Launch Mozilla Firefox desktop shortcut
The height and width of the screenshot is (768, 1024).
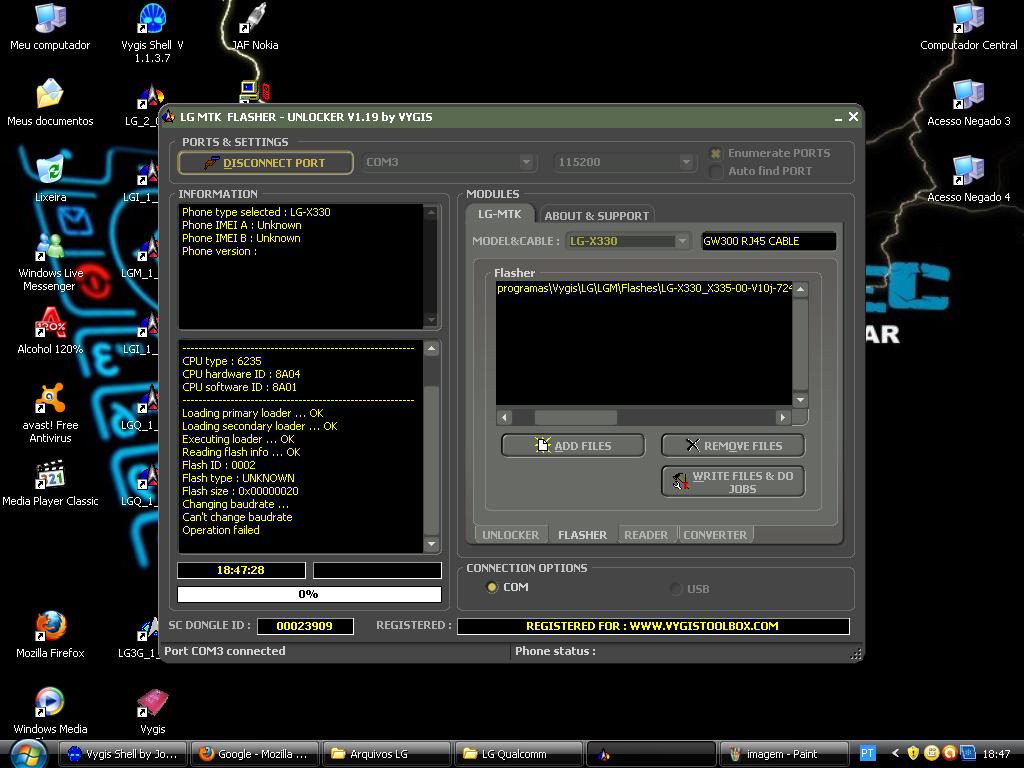click(x=50, y=635)
